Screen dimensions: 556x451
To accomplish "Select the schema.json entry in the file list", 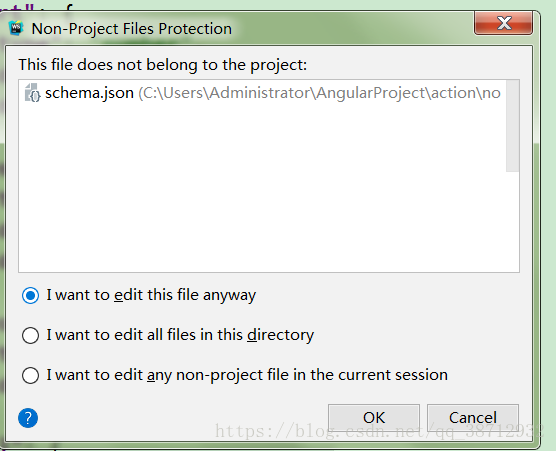I will 262,93.
